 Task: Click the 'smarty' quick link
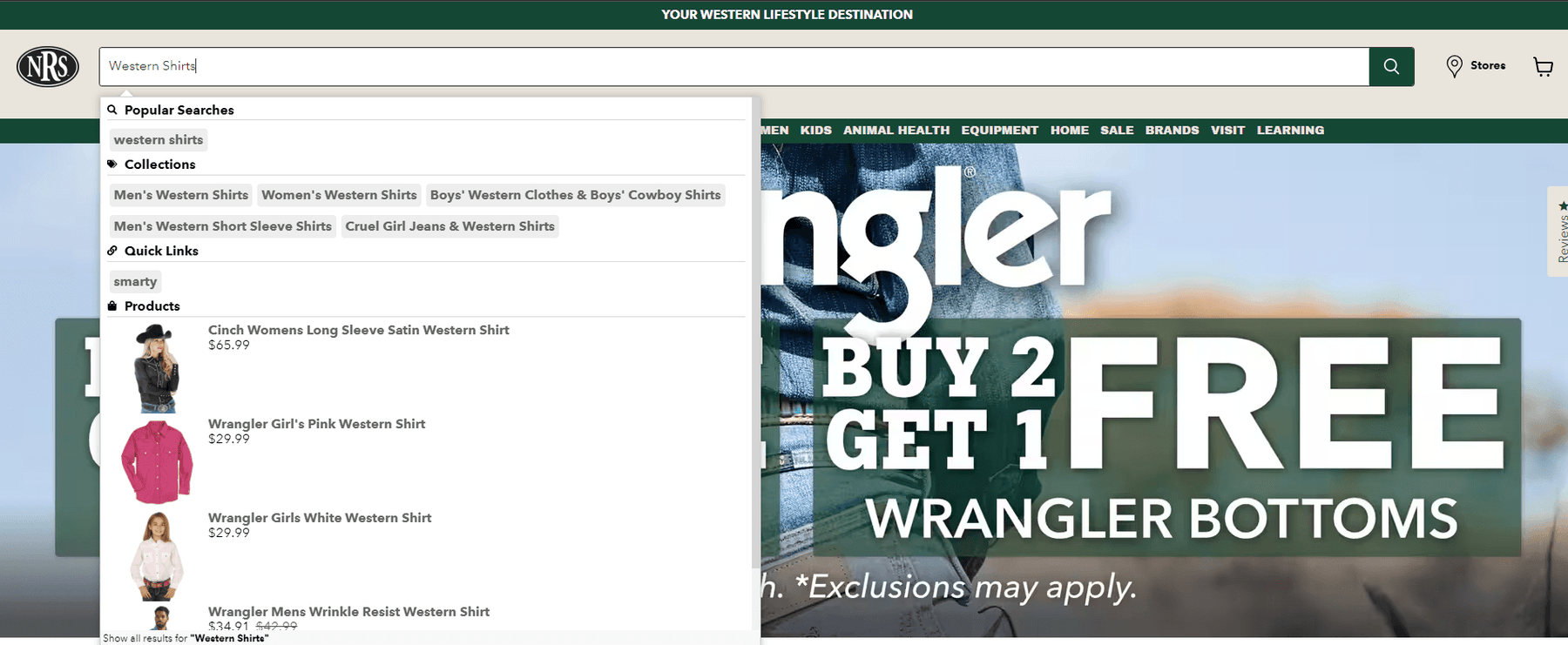pyautogui.click(x=135, y=282)
